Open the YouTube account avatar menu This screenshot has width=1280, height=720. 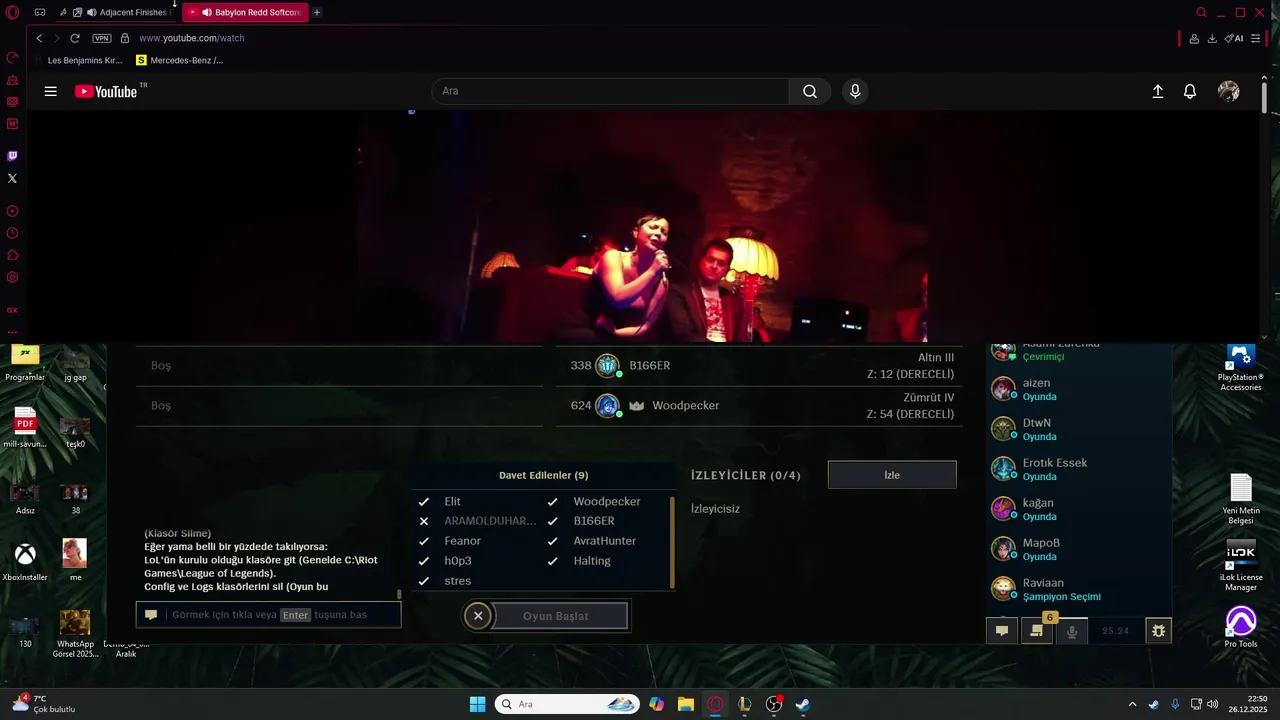1229,91
